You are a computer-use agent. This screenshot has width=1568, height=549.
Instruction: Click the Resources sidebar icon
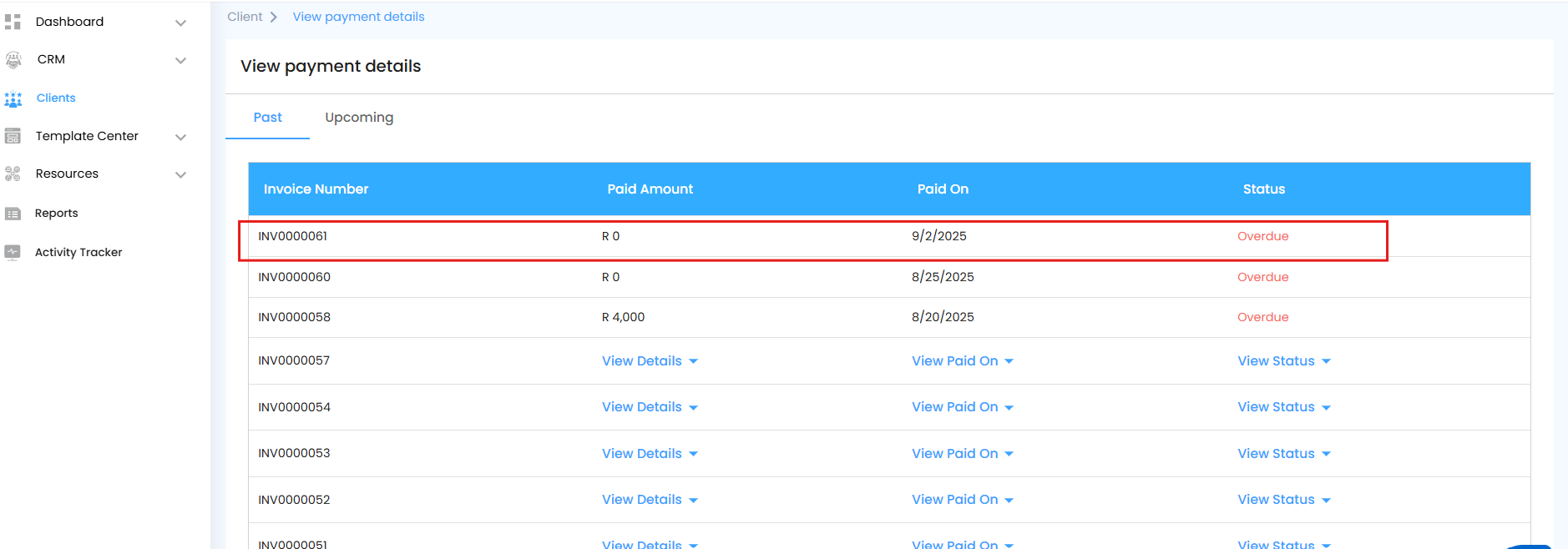[x=13, y=174]
